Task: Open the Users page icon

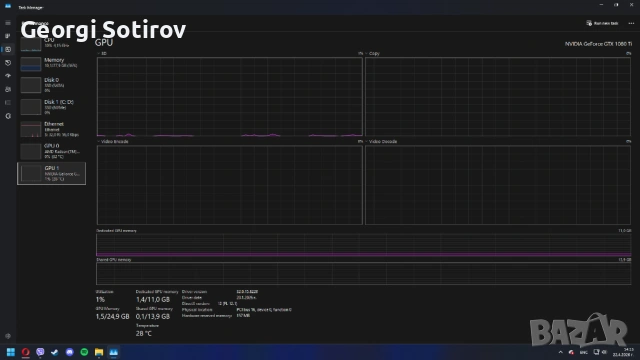Action: [x=8, y=89]
